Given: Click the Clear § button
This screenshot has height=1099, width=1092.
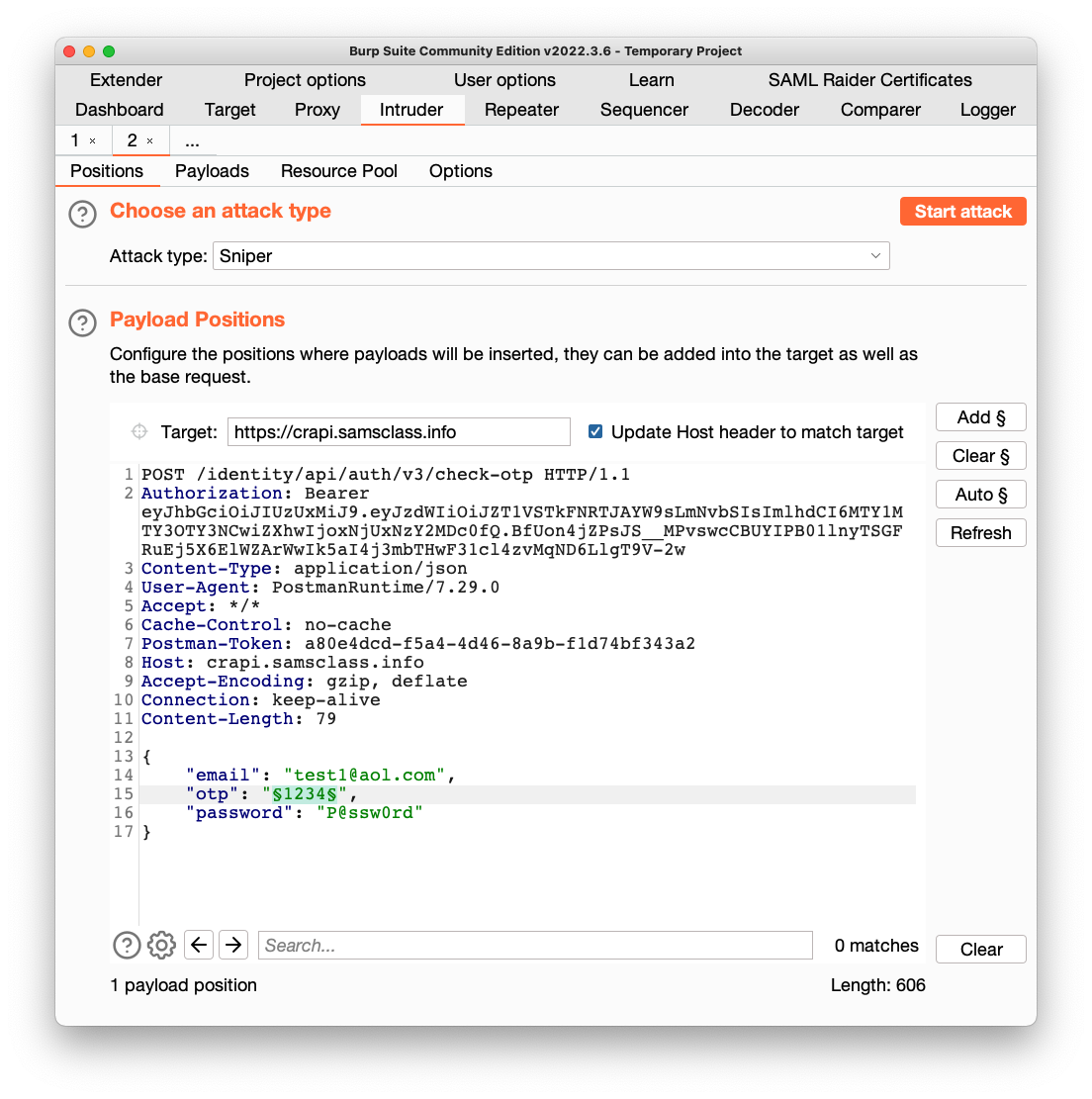Looking at the screenshot, I should (x=980, y=456).
